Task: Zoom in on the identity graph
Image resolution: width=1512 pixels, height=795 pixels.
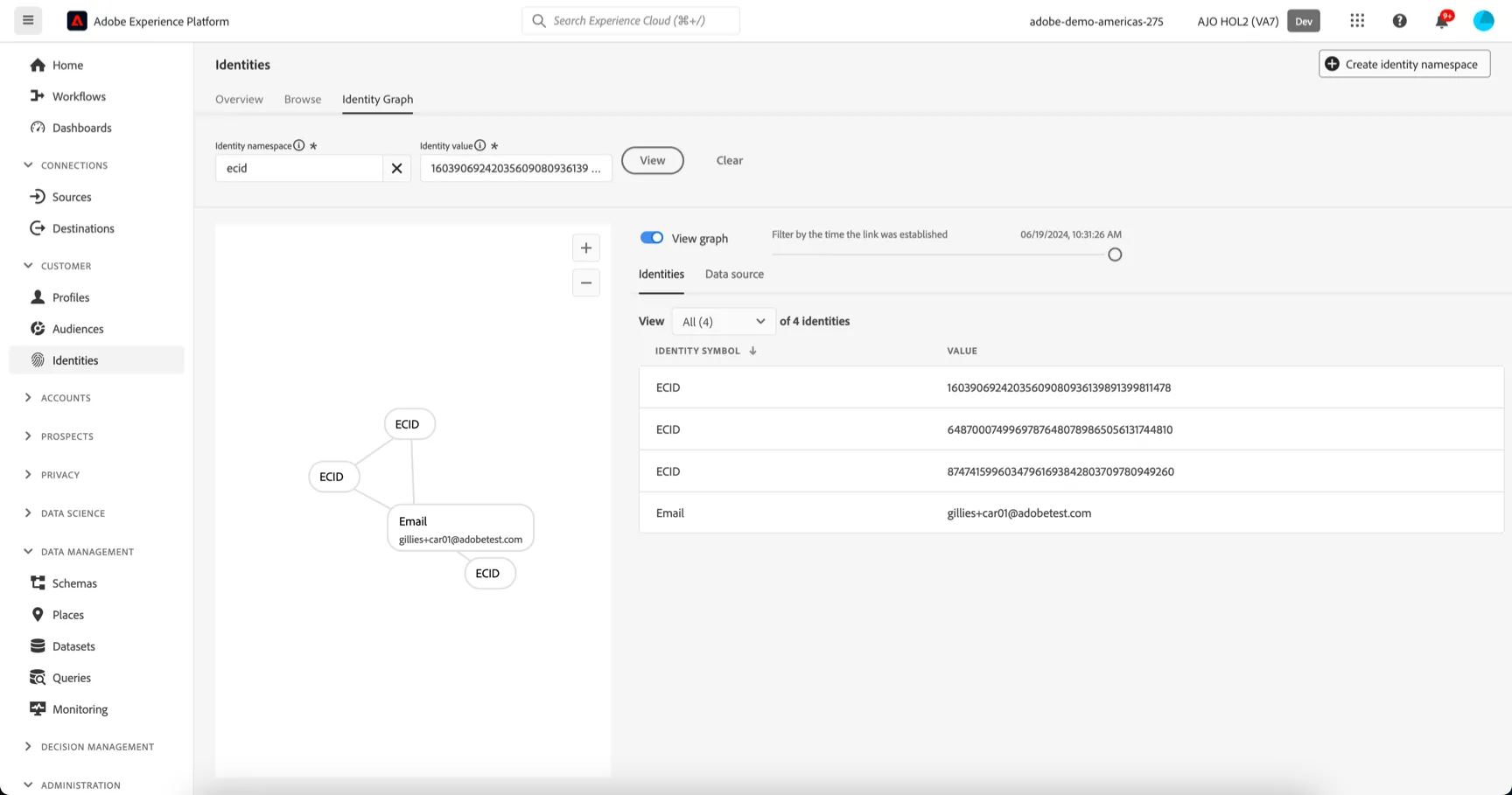Action: coord(586,248)
